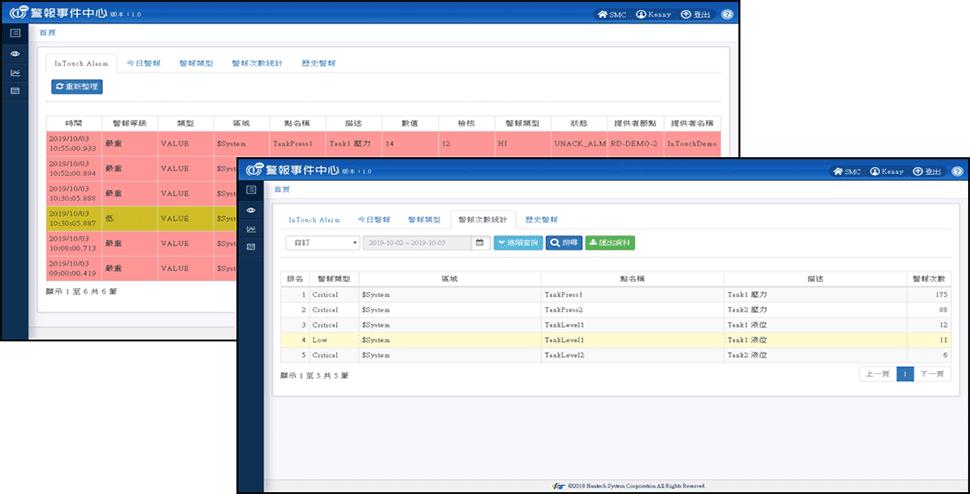Select the bottom table icon in the front sidebar

(251, 246)
